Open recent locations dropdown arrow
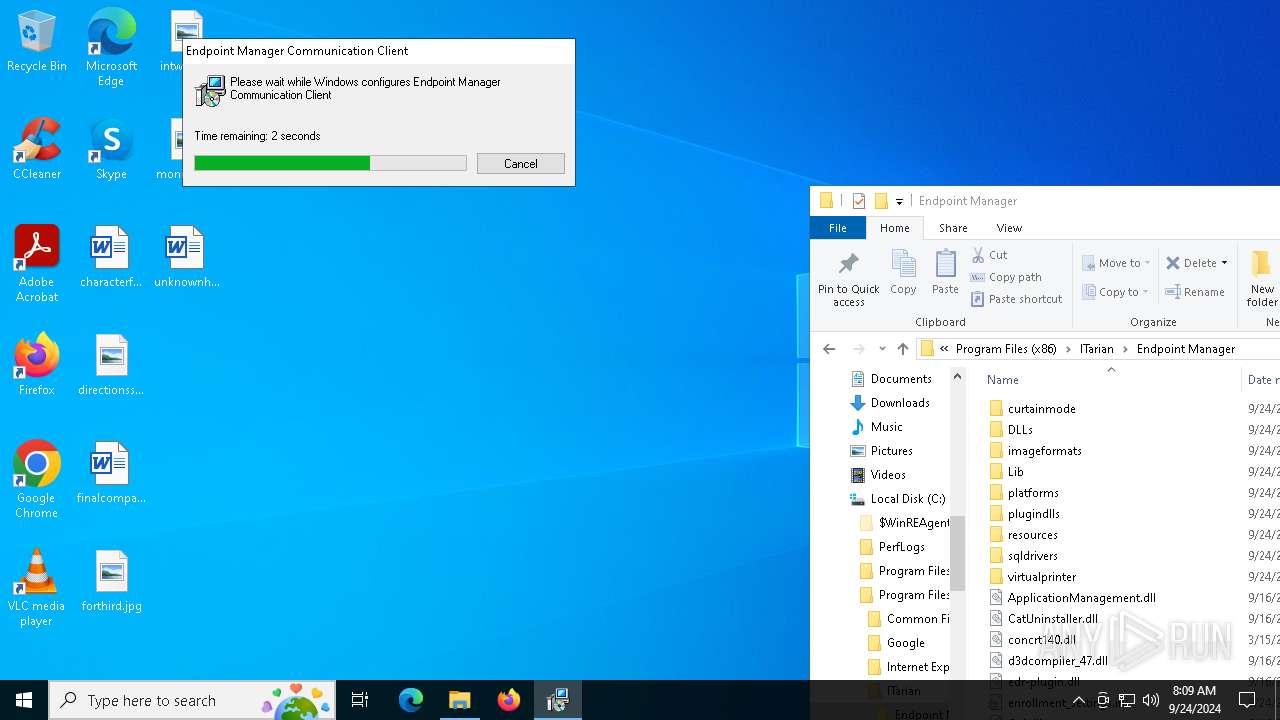 pyautogui.click(x=882, y=349)
